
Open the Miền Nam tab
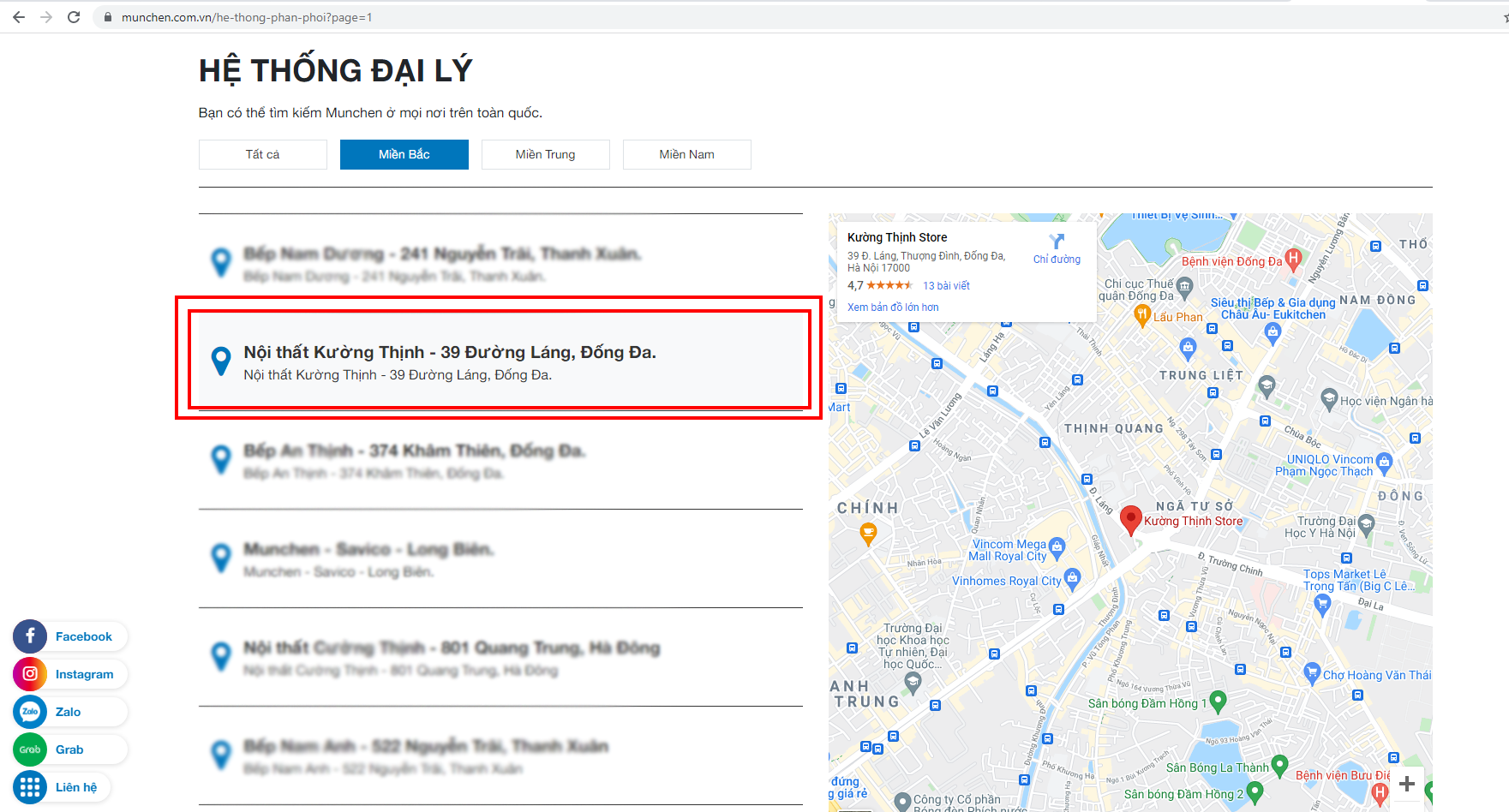click(687, 154)
